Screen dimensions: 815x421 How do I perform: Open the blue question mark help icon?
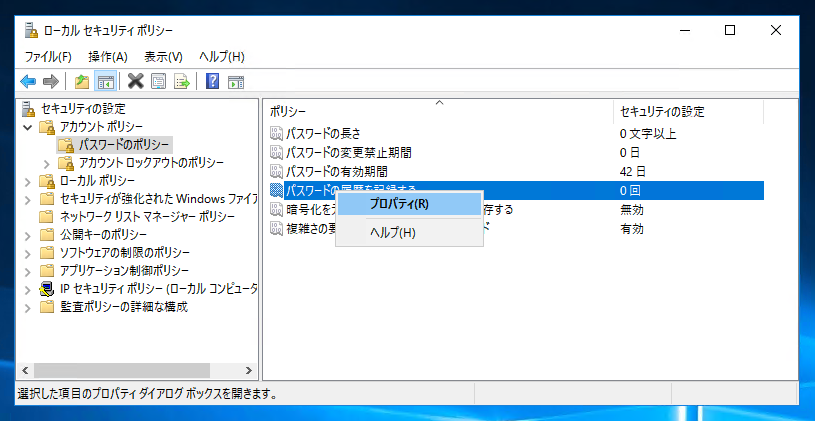(212, 81)
